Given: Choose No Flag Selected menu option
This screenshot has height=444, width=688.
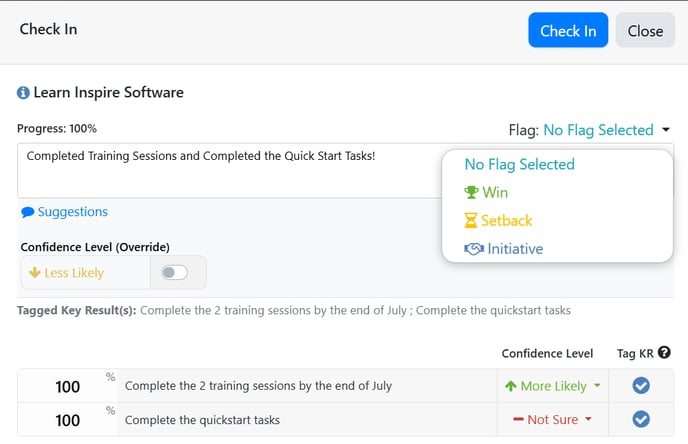Looking at the screenshot, I should coord(520,165).
